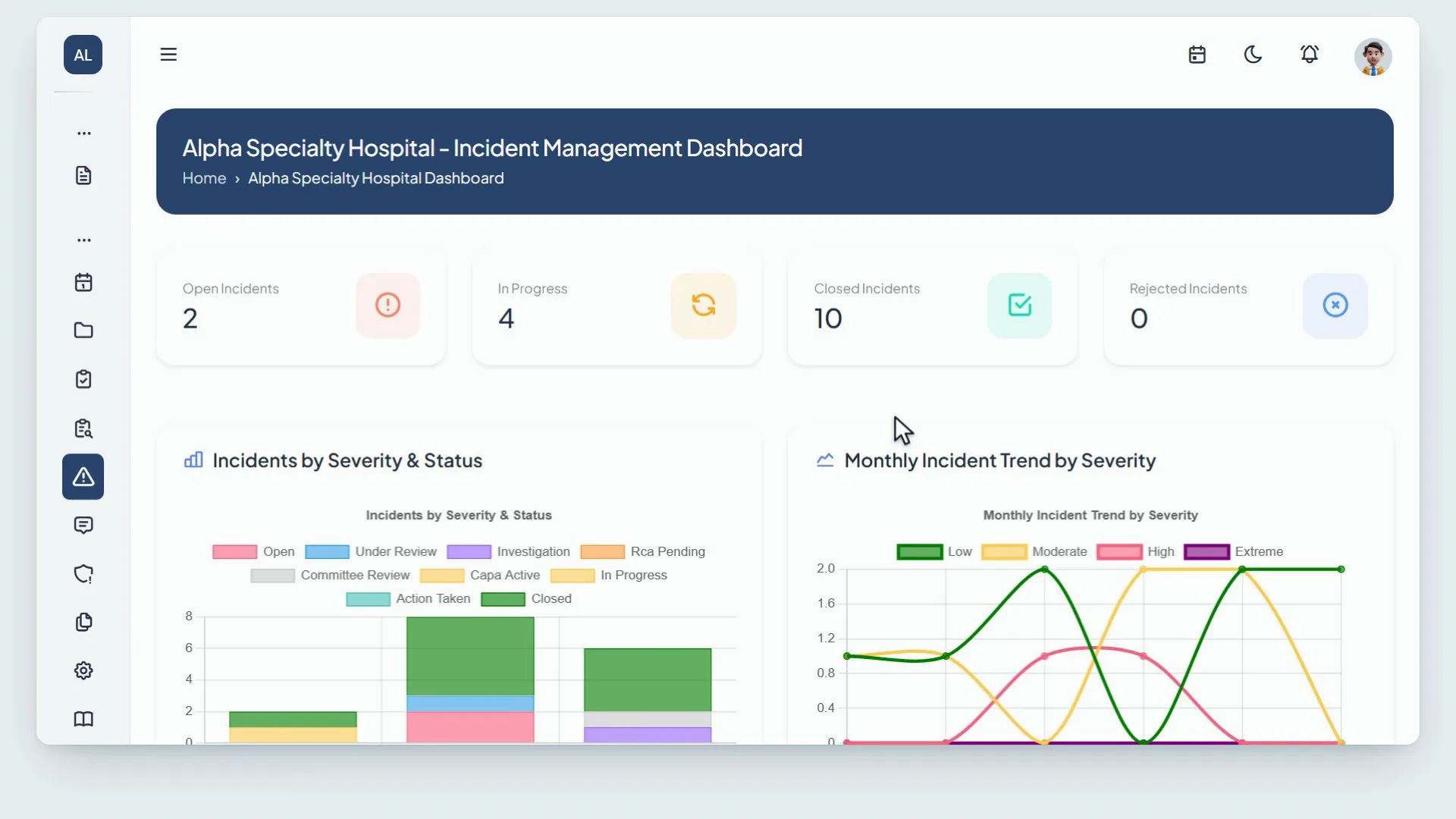Open the sidebar calendar icon
Screen dimensions: 1456x819
pos(83,282)
